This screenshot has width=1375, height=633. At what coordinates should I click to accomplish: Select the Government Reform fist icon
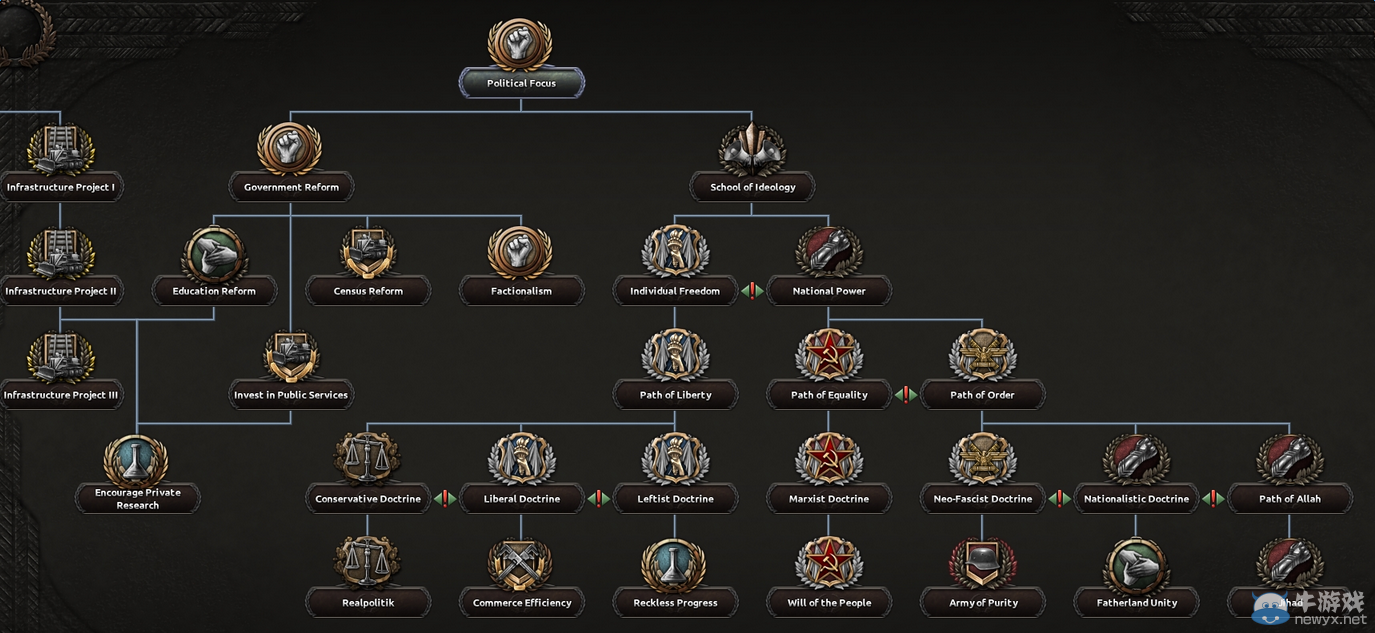290,150
